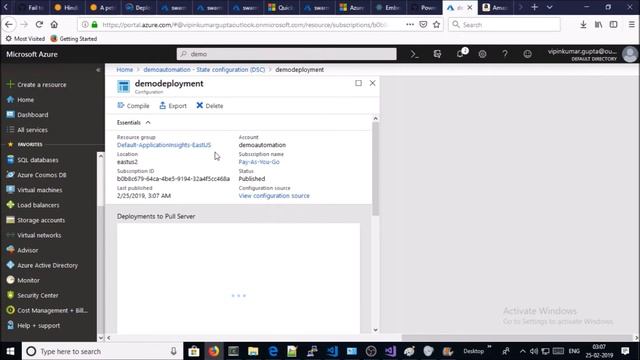The width and height of the screenshot is (640, 360).
Task: Maximize the demodeployment blade
Action: coord(358,83)
